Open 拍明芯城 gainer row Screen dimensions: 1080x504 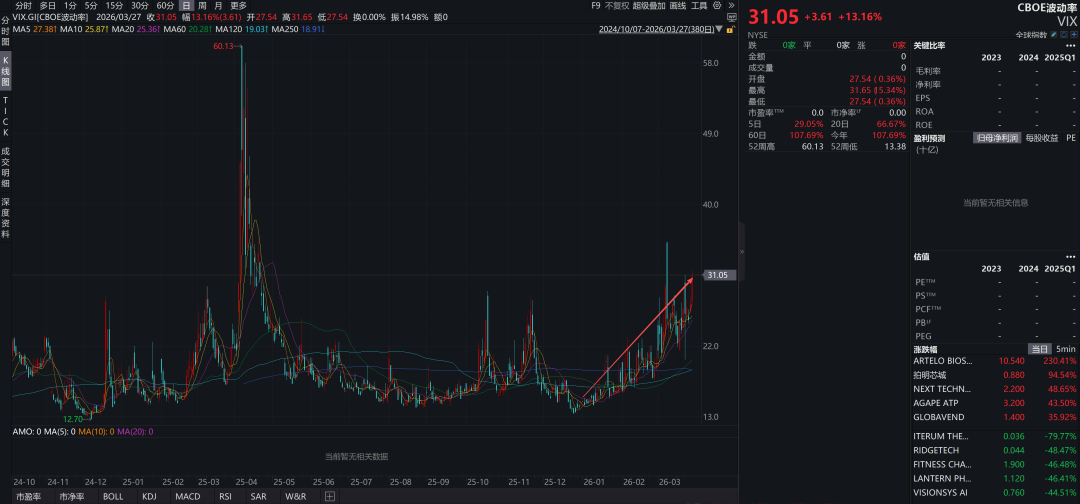tap(995, 375)
